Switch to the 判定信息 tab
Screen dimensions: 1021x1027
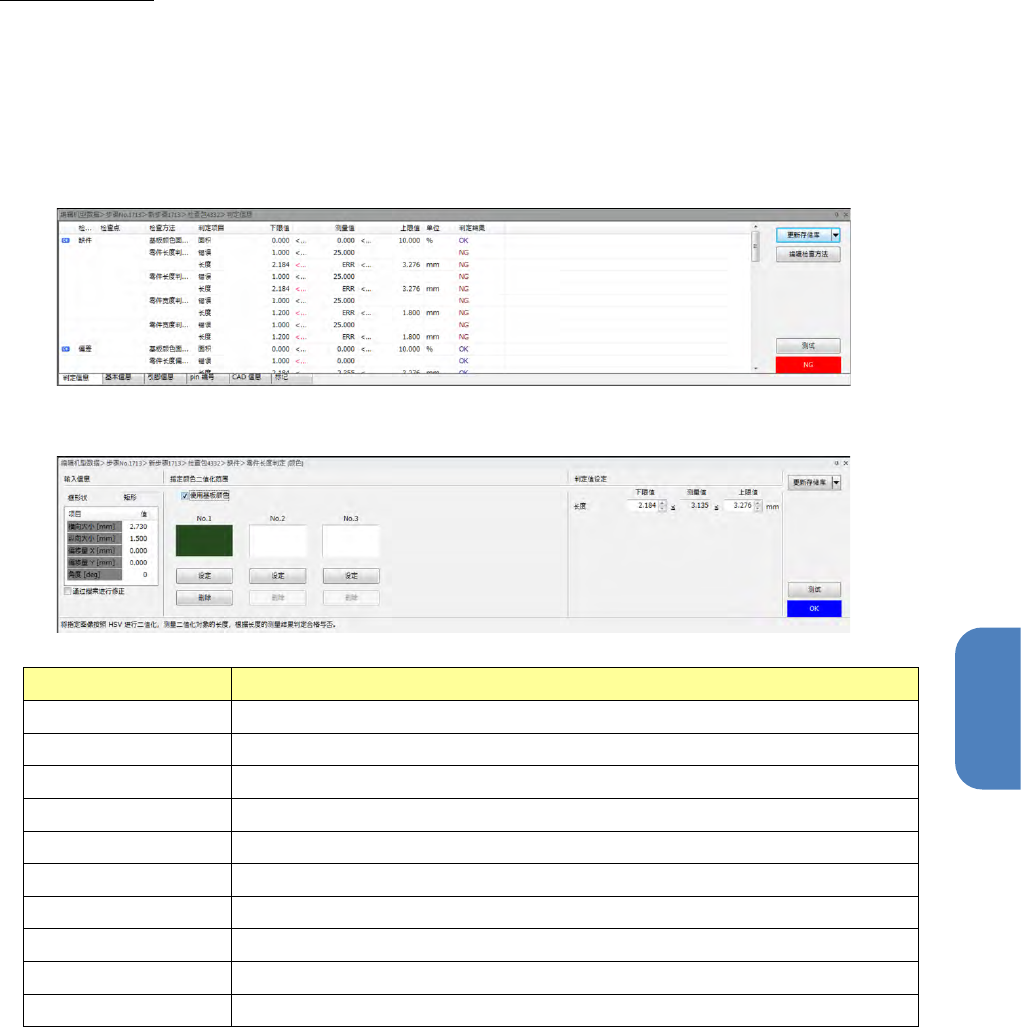pos(76,378)
